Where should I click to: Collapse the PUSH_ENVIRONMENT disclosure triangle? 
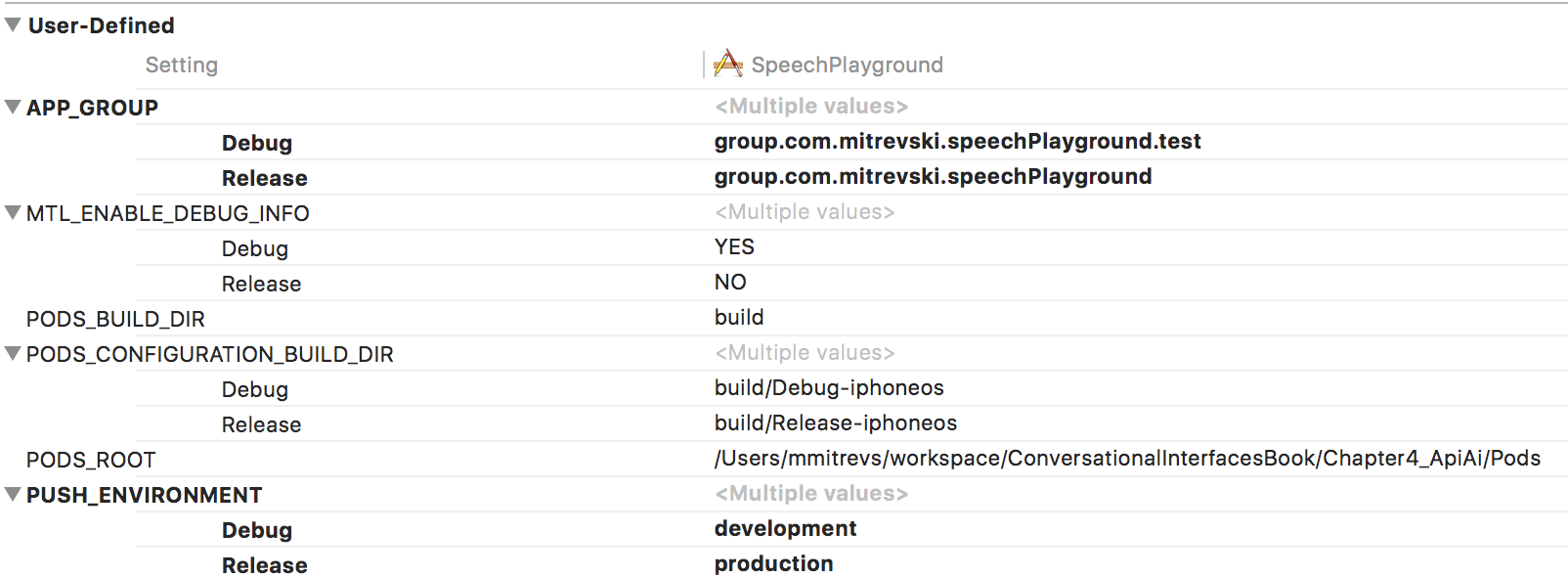tap(13, 495)
